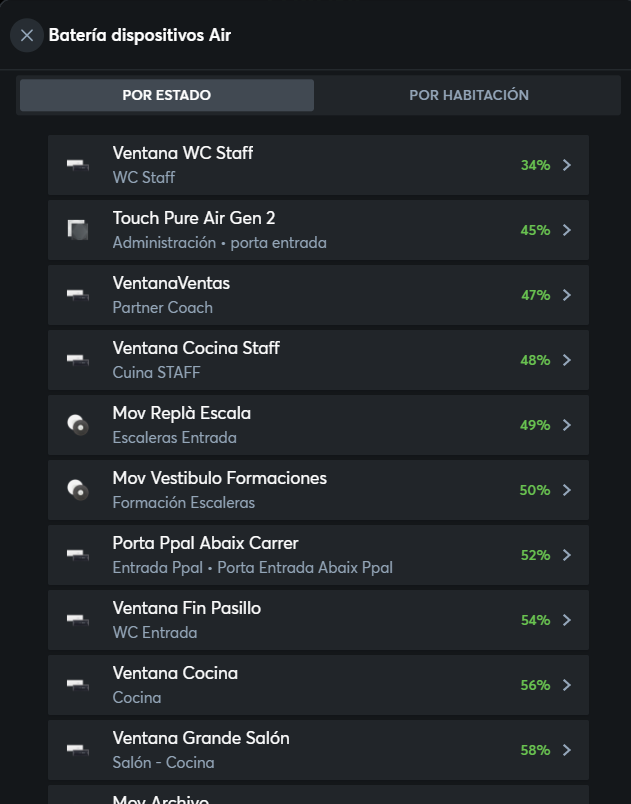
Task: Switch to the POR HABITACIÓN tab
Action: [x=469, y=95]
